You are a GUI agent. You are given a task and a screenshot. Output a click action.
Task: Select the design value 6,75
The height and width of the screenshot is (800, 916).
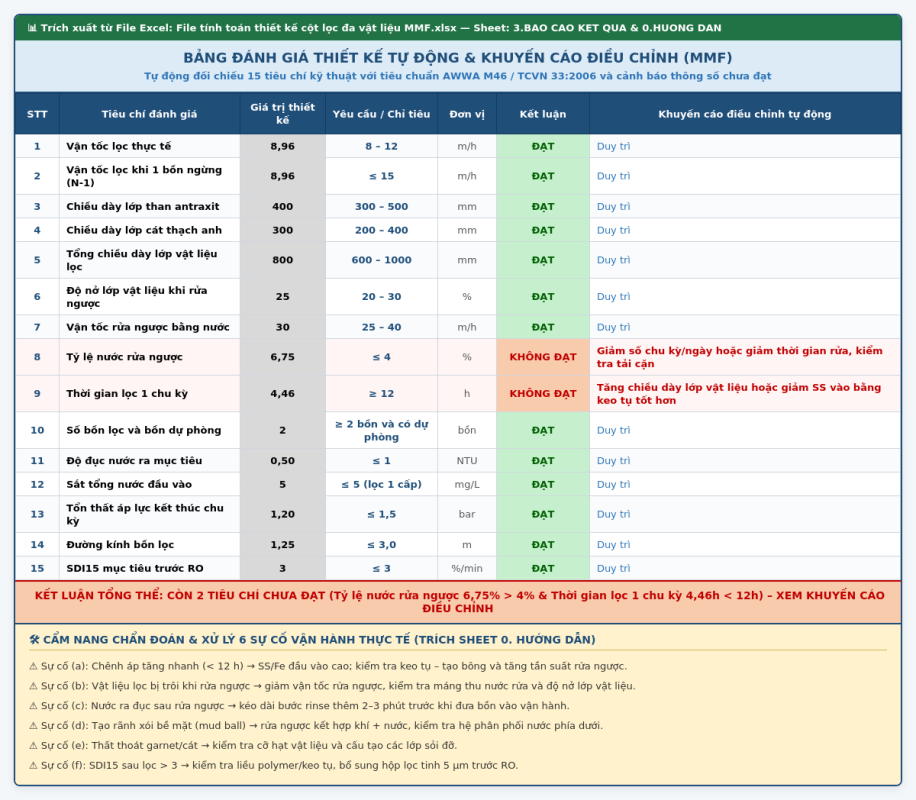click(x=283, y=357)
